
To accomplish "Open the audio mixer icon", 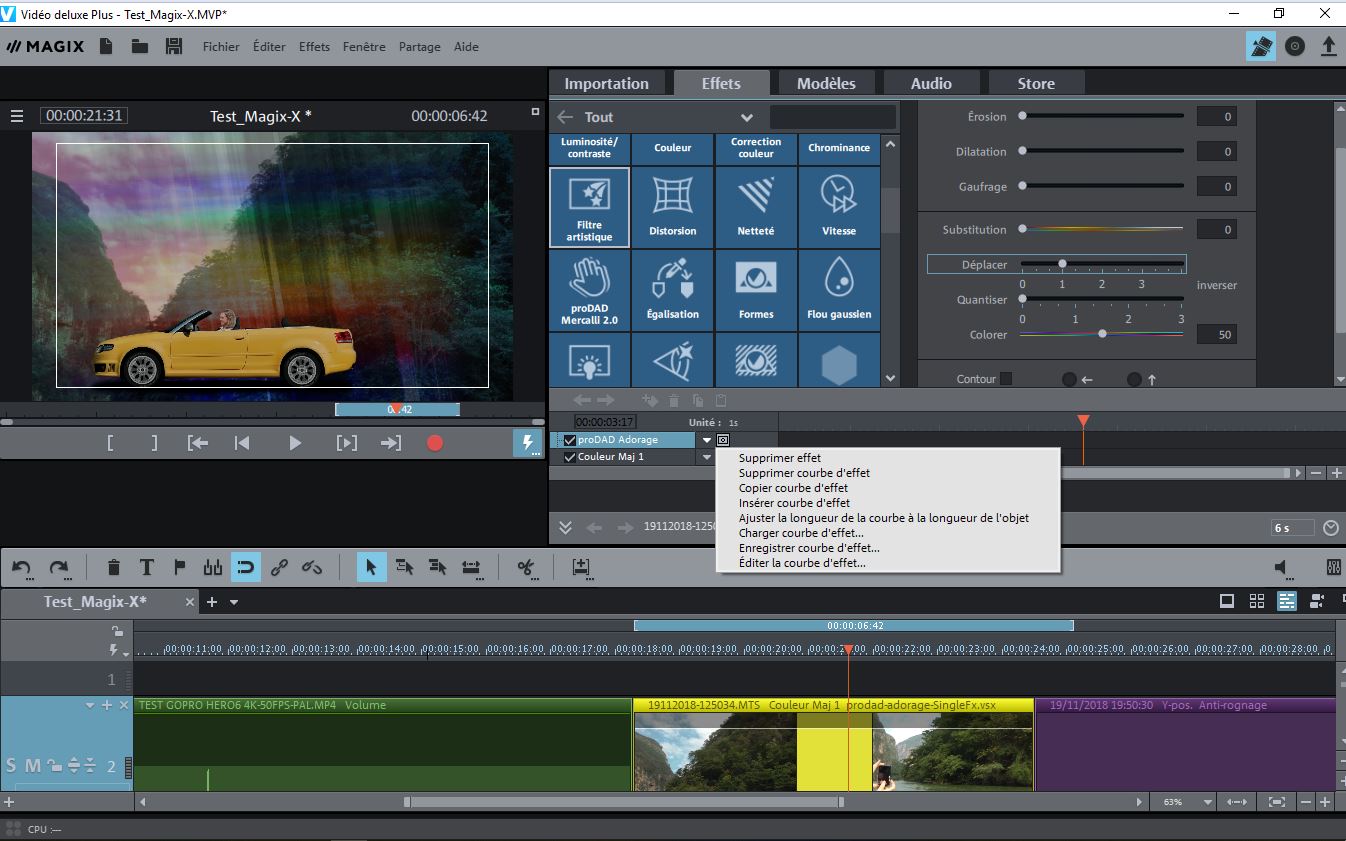I will (x=1332, y=567).
